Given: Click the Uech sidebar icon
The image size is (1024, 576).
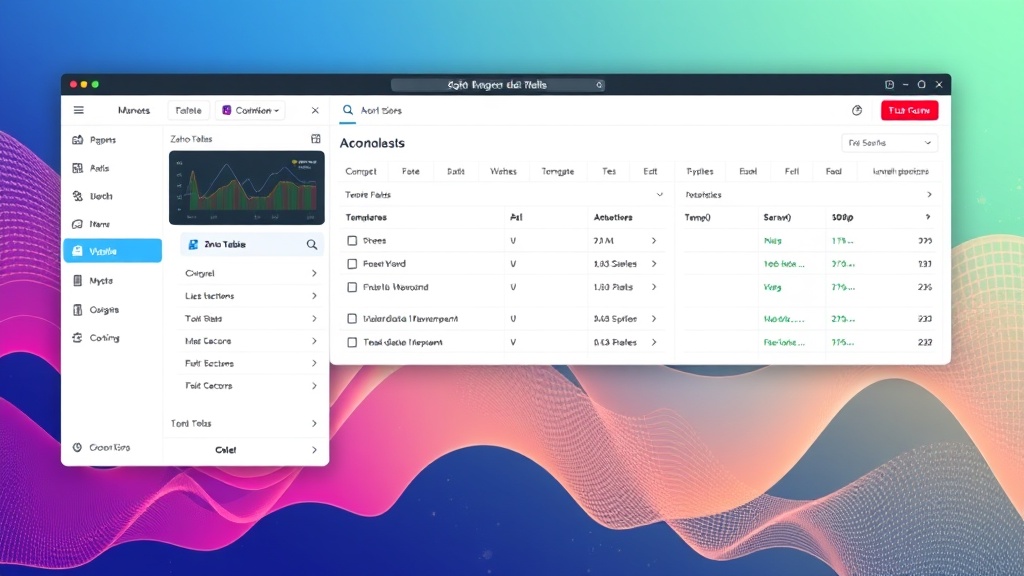Looking at the screenshot, I should 78,196.
